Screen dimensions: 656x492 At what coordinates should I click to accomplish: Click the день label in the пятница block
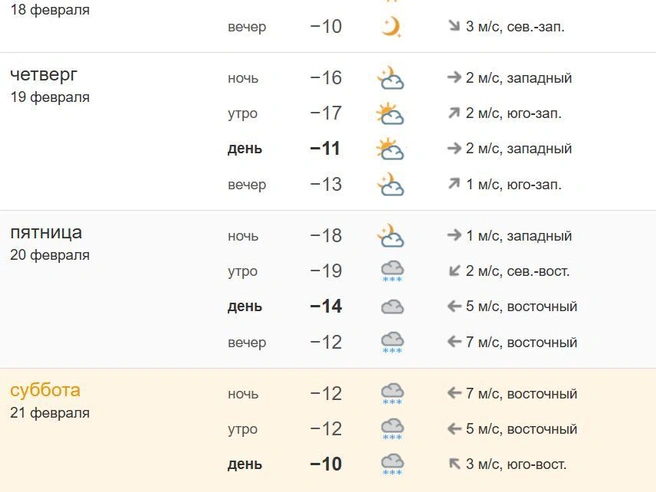point(245,306)
